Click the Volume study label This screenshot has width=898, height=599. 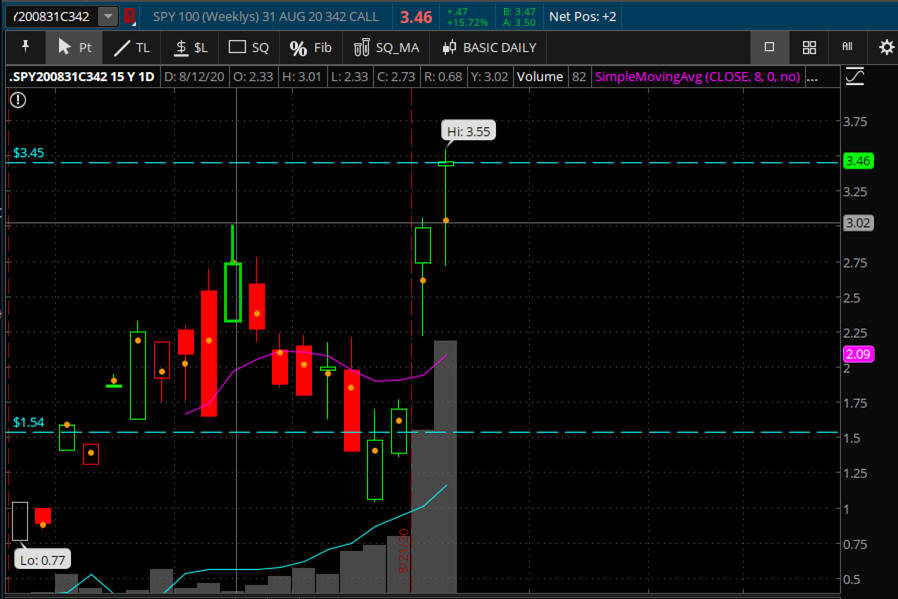pos(540,76)
